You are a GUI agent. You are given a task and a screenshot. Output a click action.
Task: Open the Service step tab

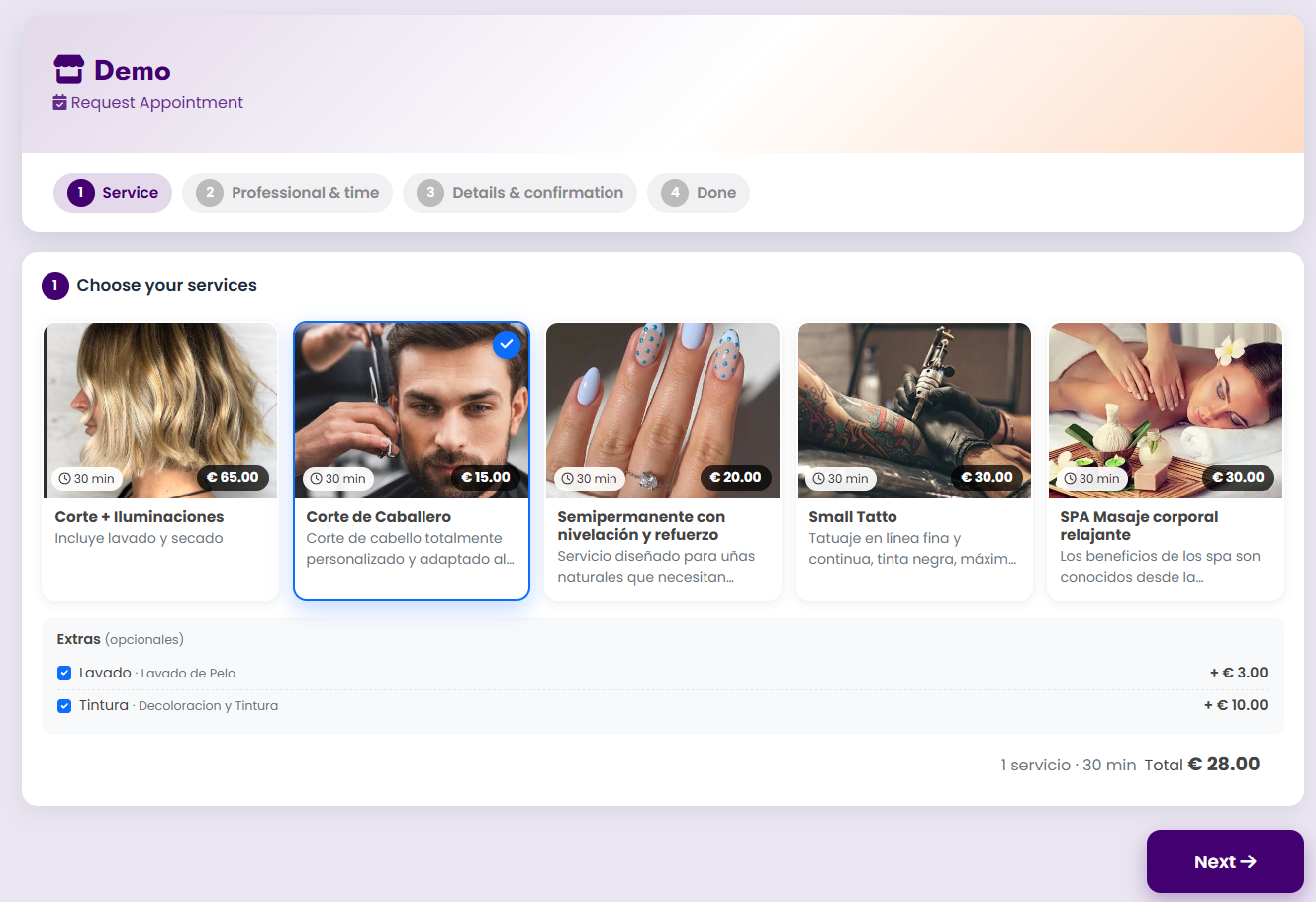[x=113, y=193]
